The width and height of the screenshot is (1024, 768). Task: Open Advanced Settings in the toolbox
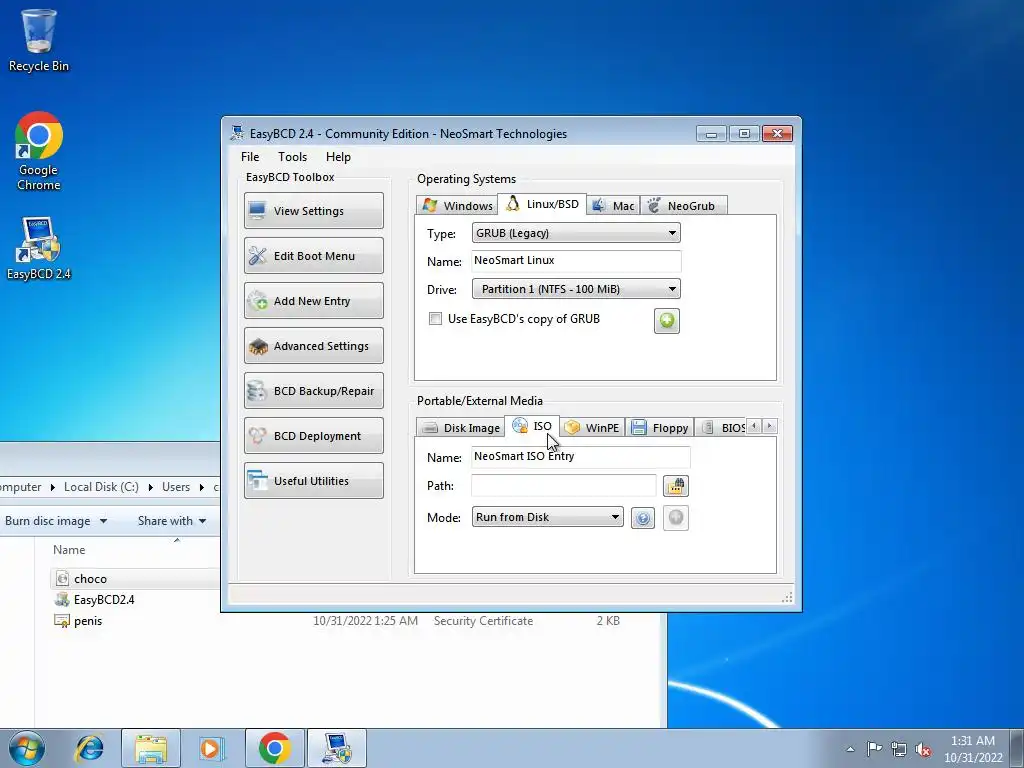[x=313, y=345]
